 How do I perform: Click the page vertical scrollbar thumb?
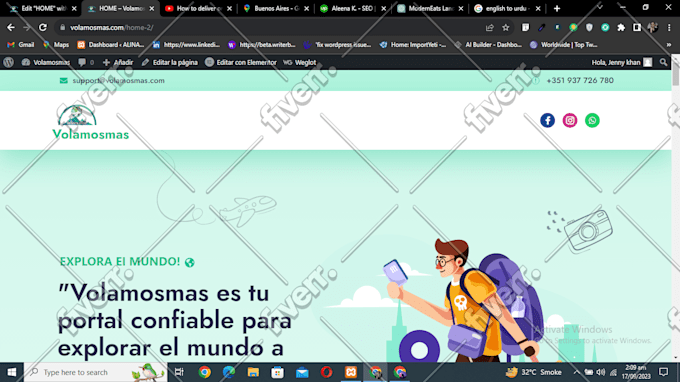[x=675, y=74]
